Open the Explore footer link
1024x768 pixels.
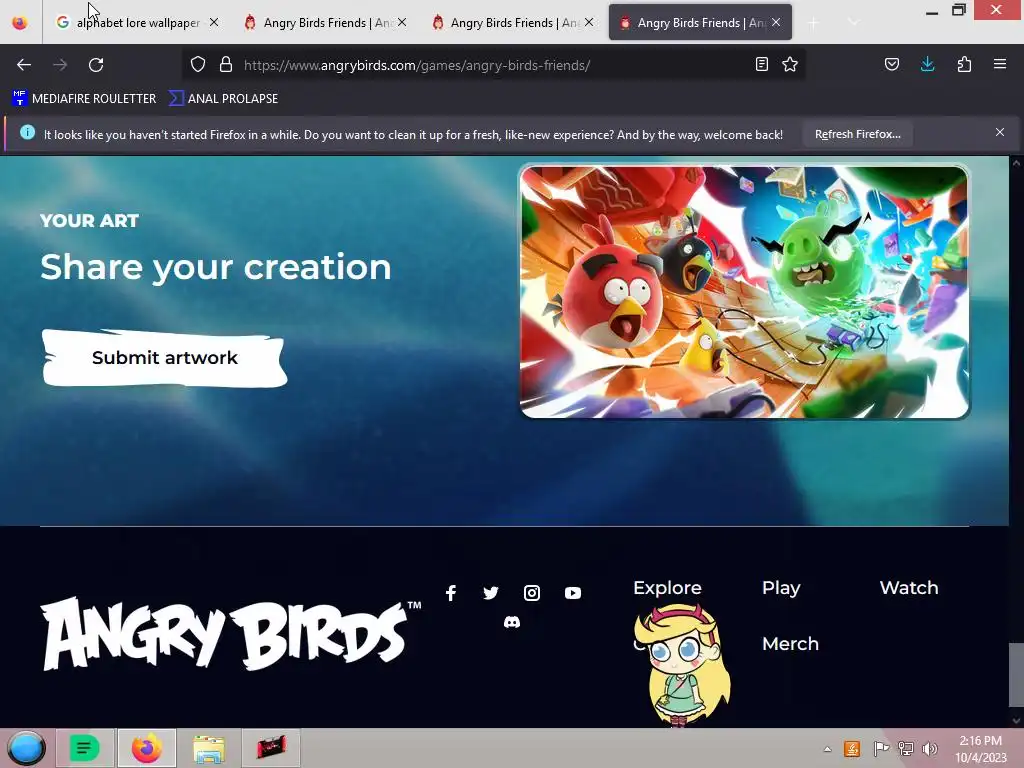pyautogui.click(x=667, y=588)
